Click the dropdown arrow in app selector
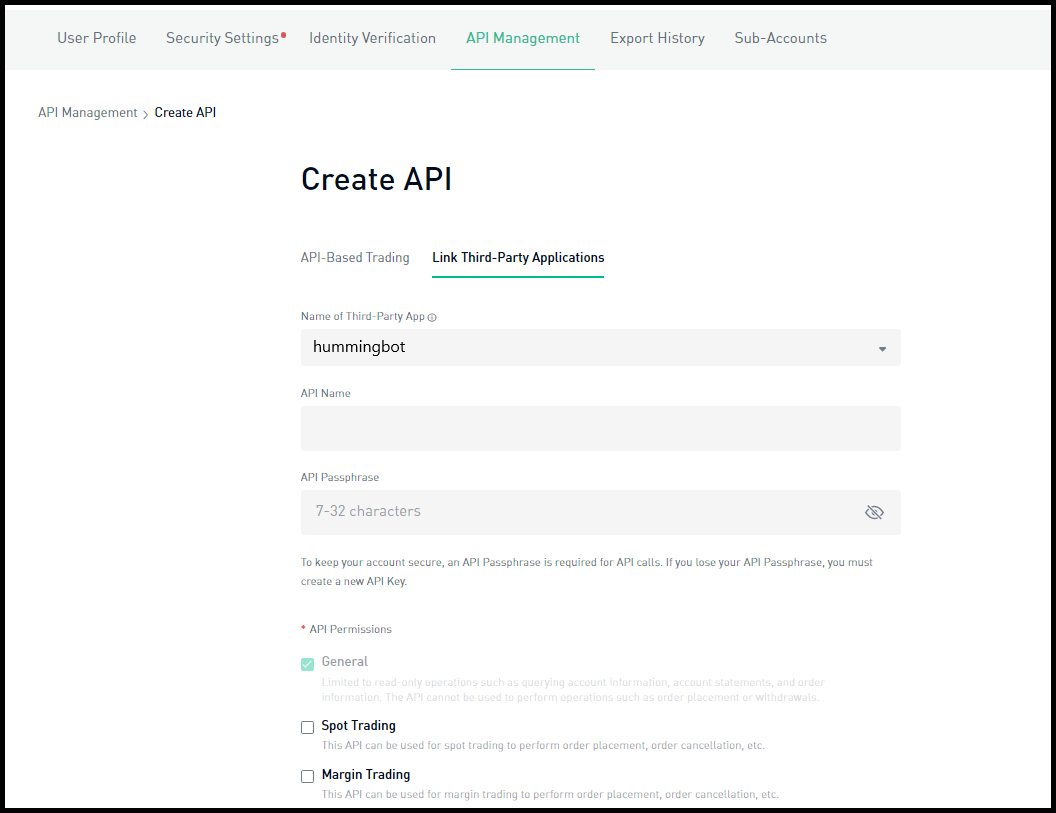 click(x=882, y=349)
